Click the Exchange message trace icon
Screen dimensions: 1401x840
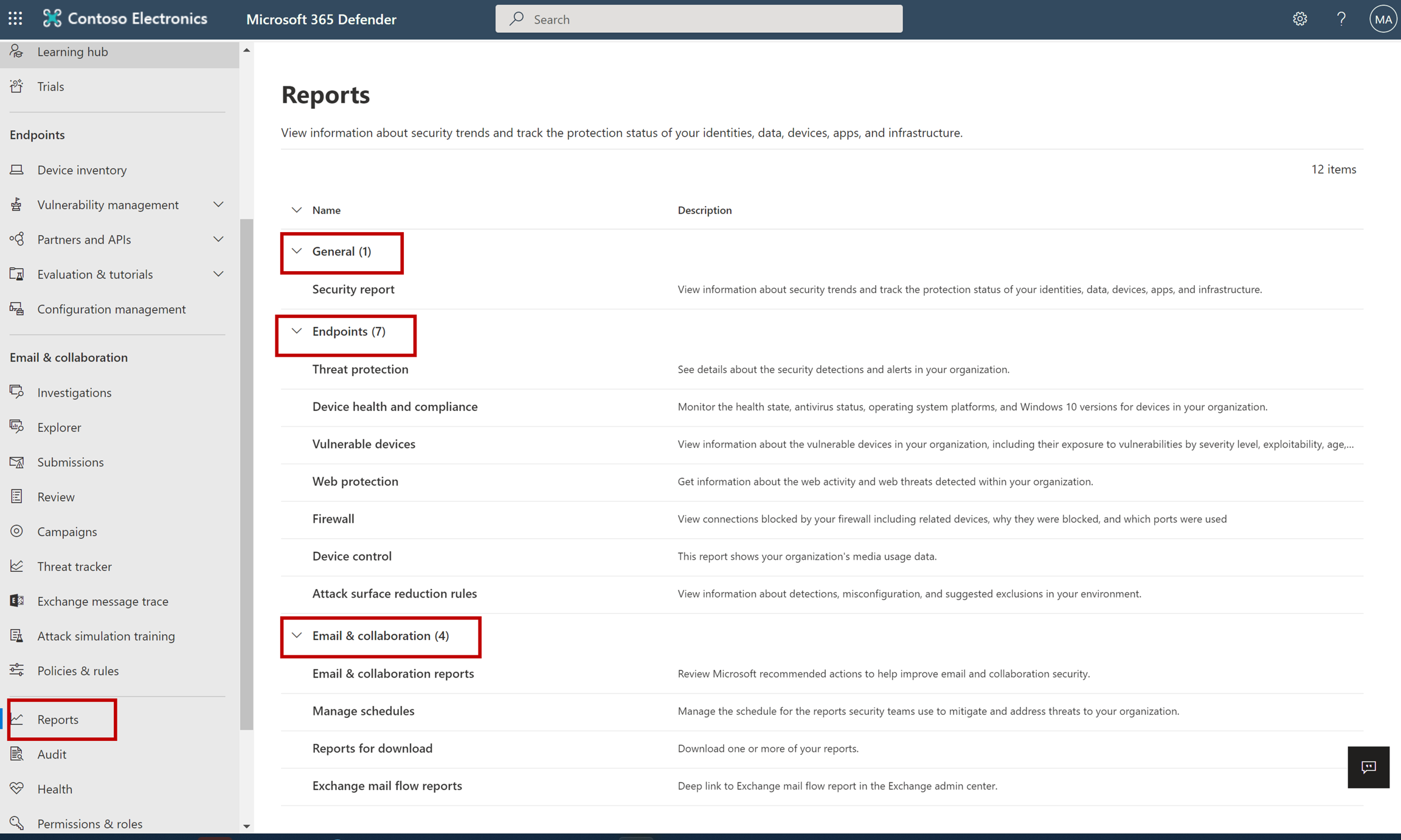click(x=17, y=601)
